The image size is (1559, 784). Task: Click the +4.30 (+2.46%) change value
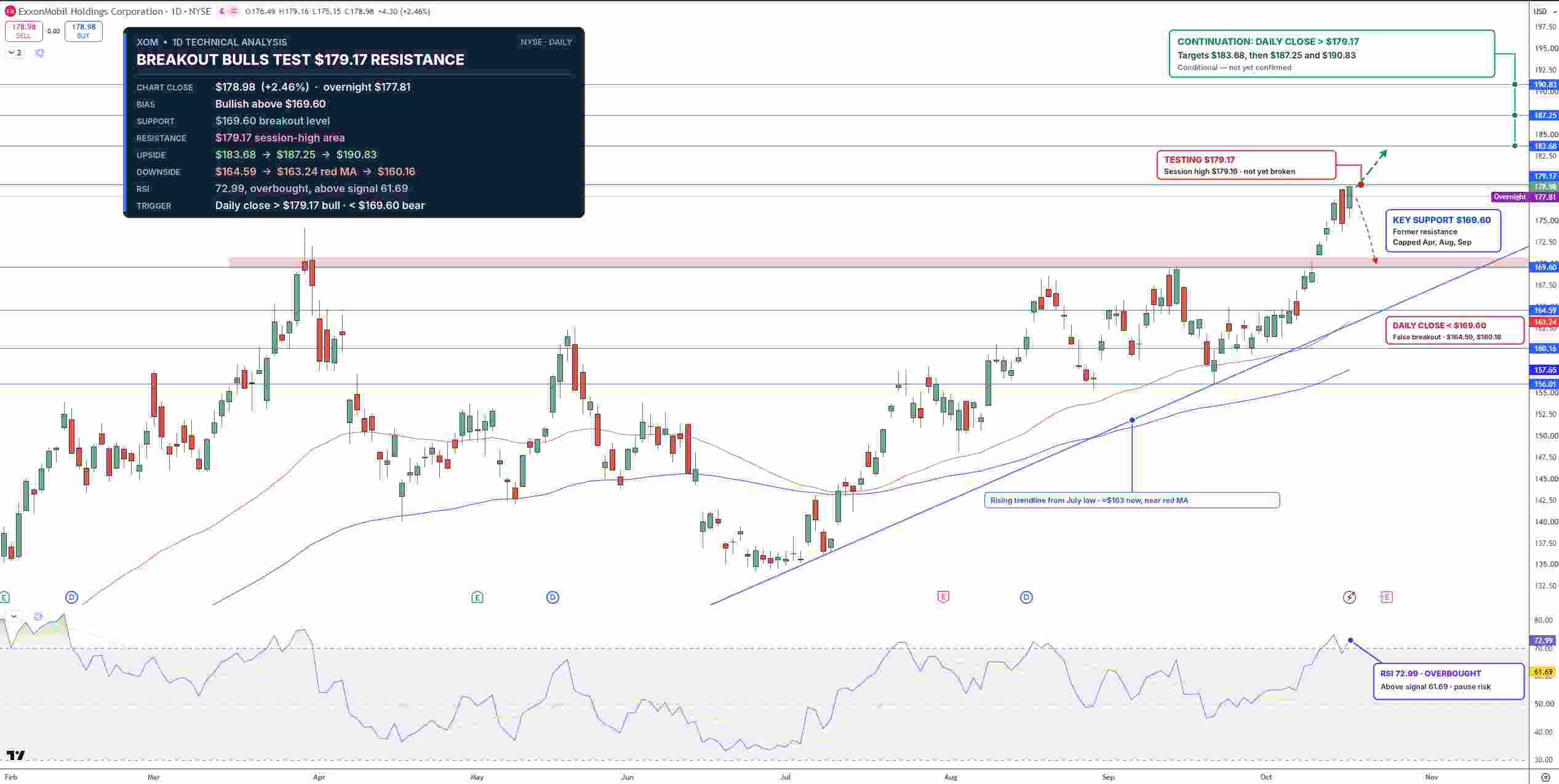click(404, 11)
